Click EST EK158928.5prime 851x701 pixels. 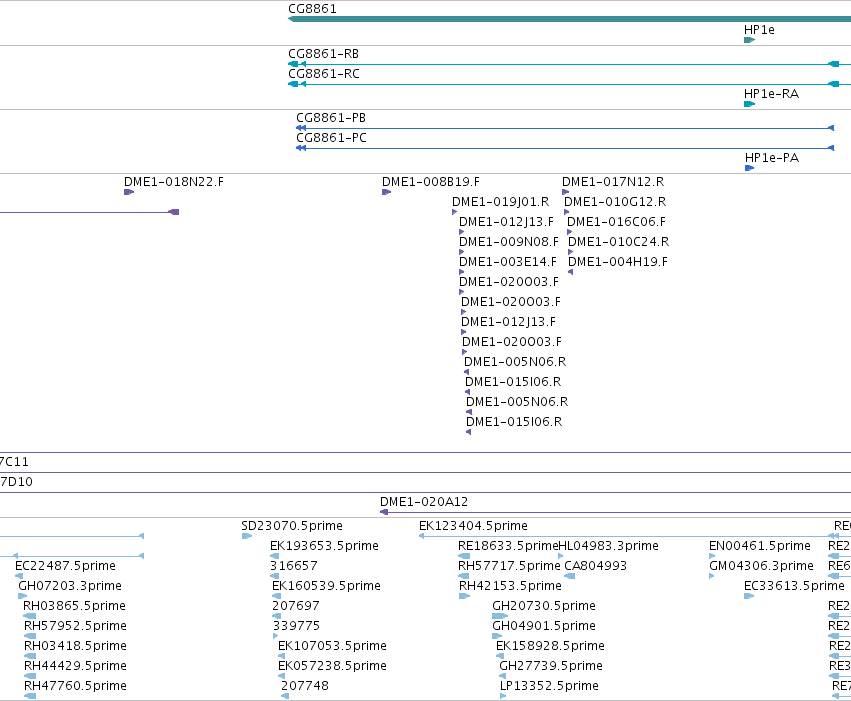point(500,657)
